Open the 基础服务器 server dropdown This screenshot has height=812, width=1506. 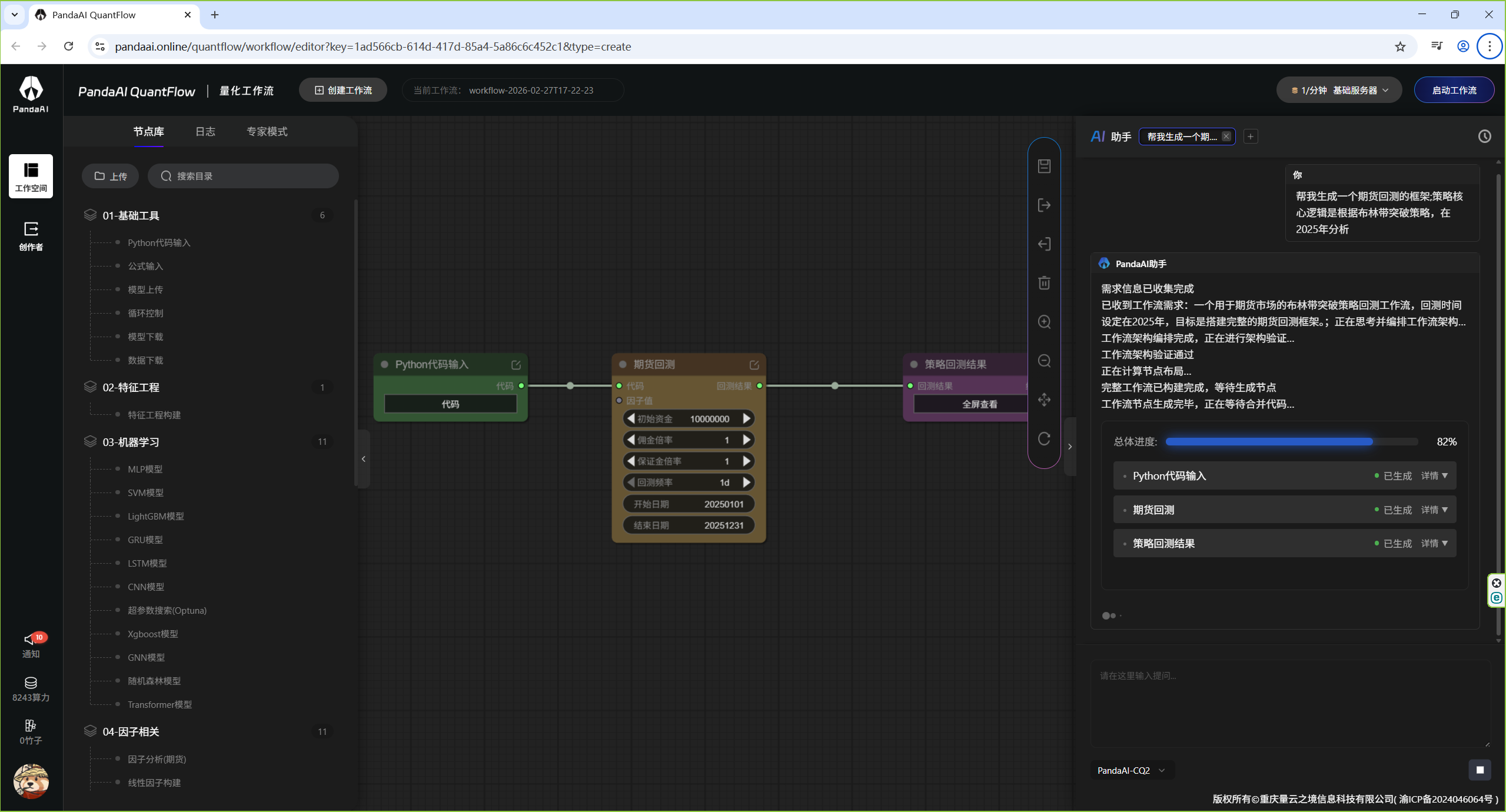click(x=1339, y=90)
